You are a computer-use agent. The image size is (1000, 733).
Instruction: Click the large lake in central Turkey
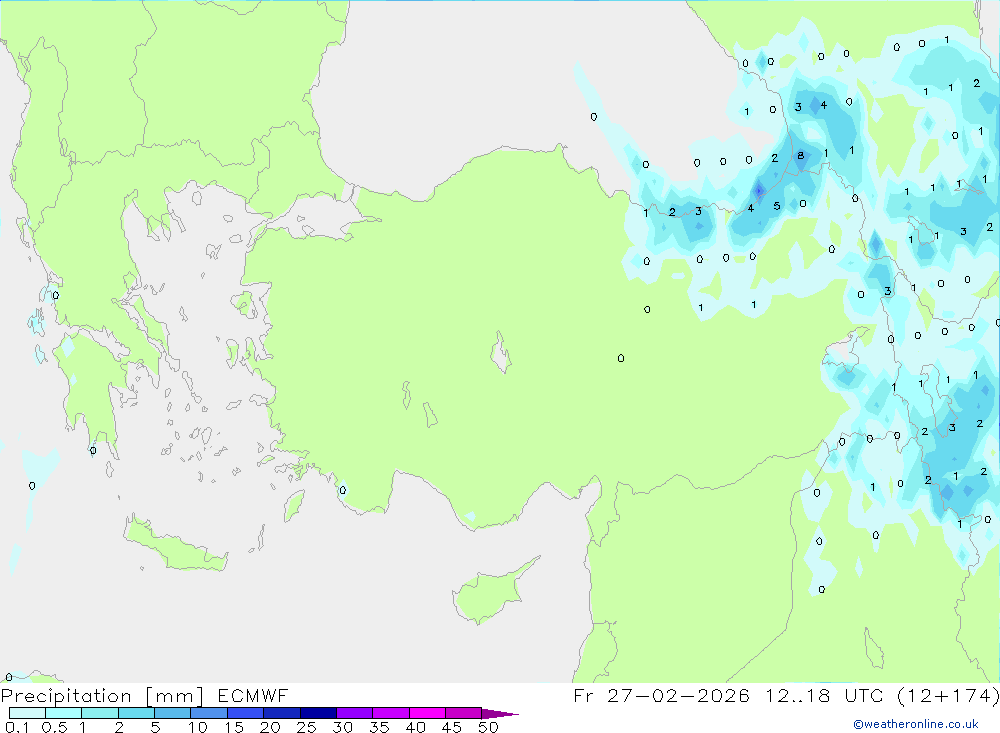pyautogui.click(x=501, y=352)
